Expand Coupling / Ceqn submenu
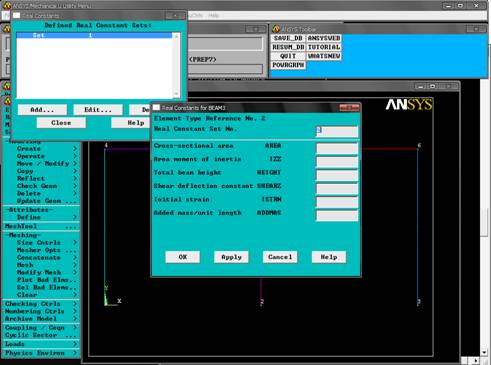The height and width of the screenshot is (365, 491). tap(42, 328)
